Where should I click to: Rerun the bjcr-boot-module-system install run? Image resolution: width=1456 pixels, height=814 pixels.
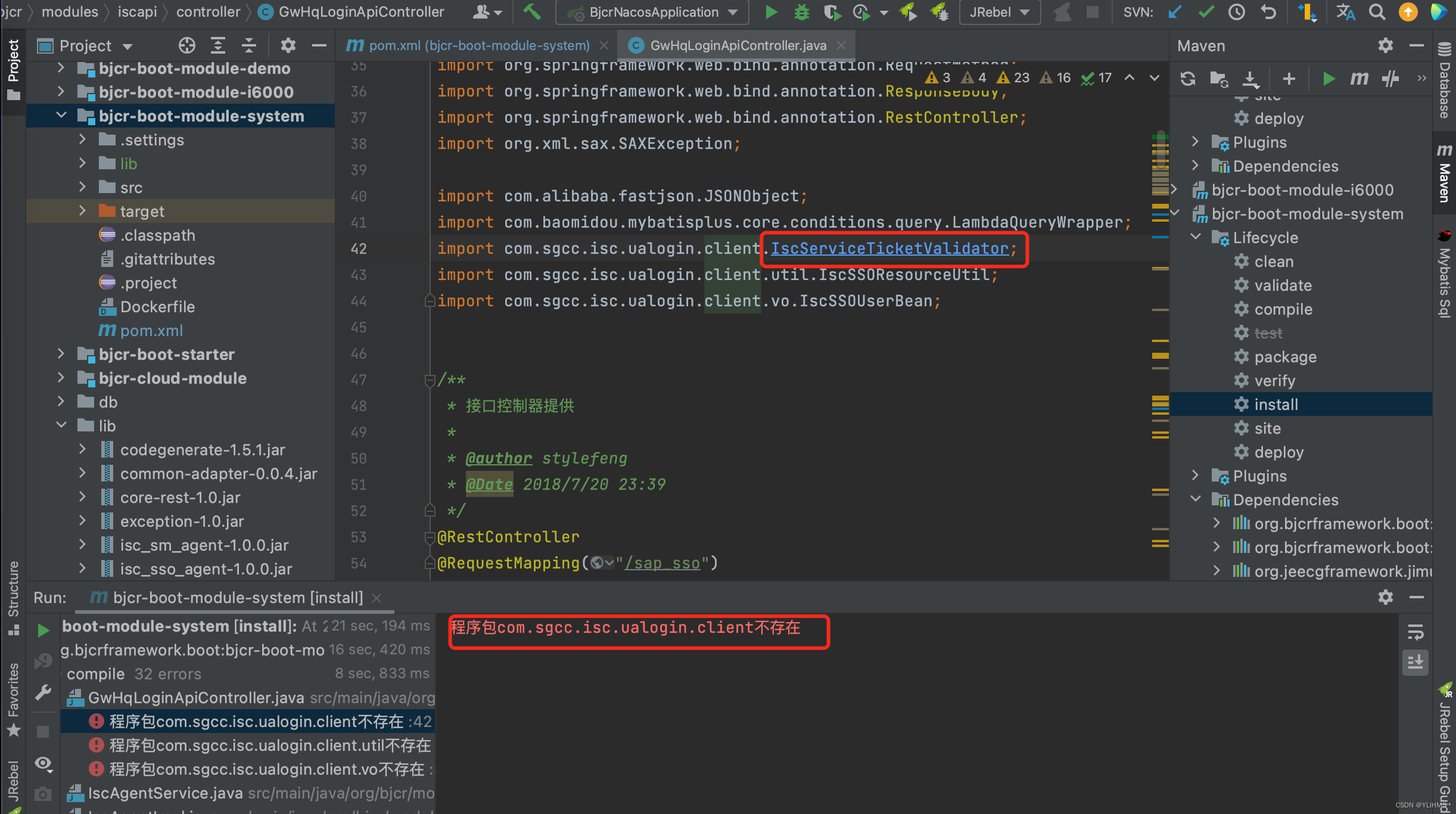tap(42, 630)
